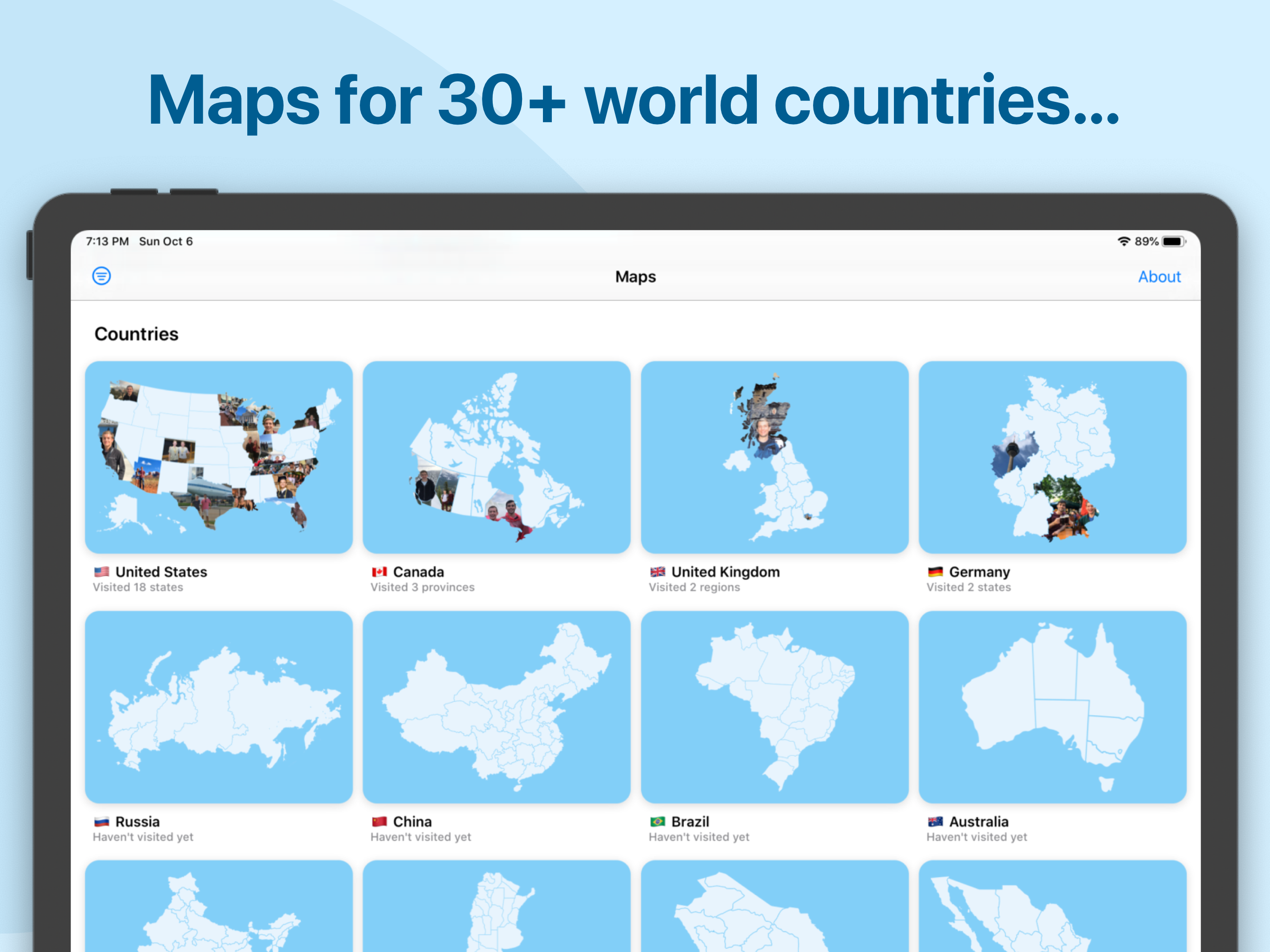This screenshot has width=1270, height=952.
Task: Open the Russia map thumbnail
Action: (x=219, y=707)
